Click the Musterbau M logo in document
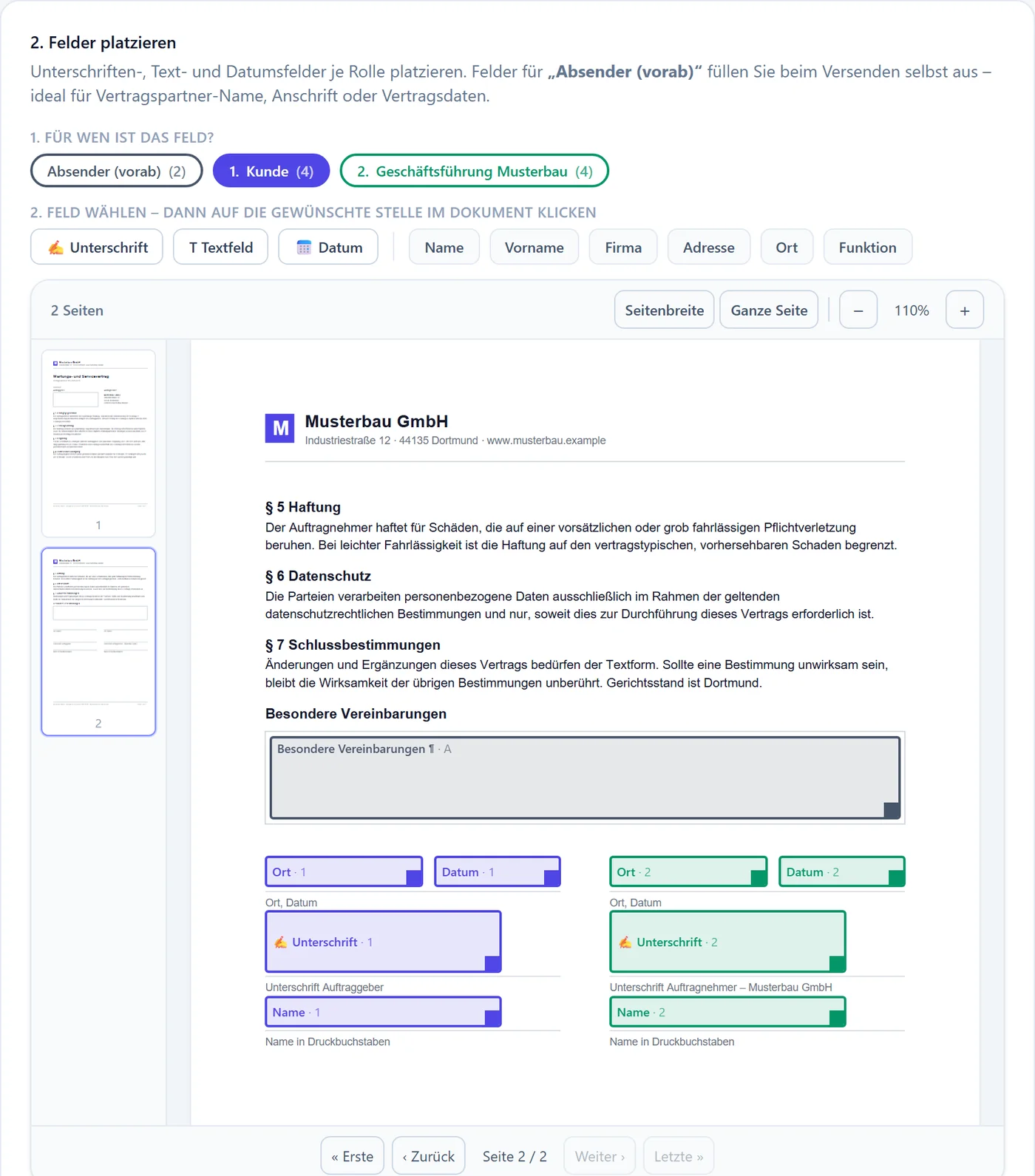Image resolution: width=1035 pixels, height=1176 pixels. (x=280, y=428)
